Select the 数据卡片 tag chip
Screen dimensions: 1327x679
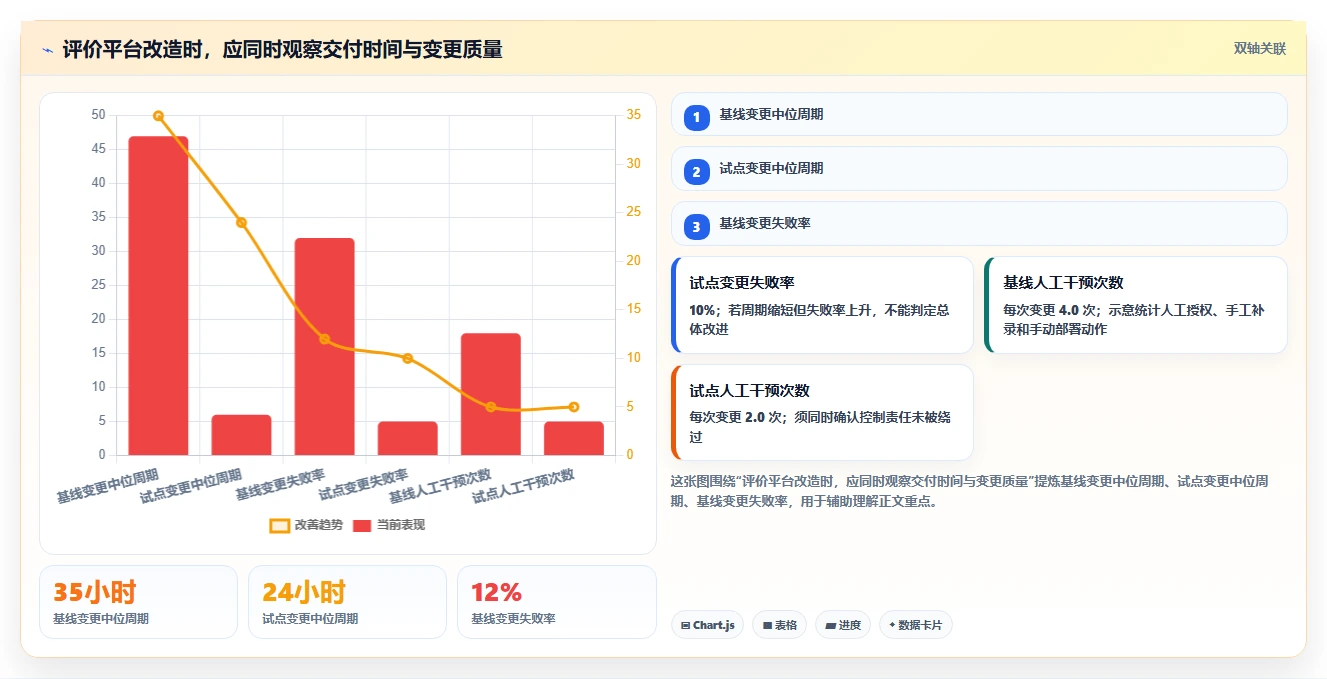[916, 625]
